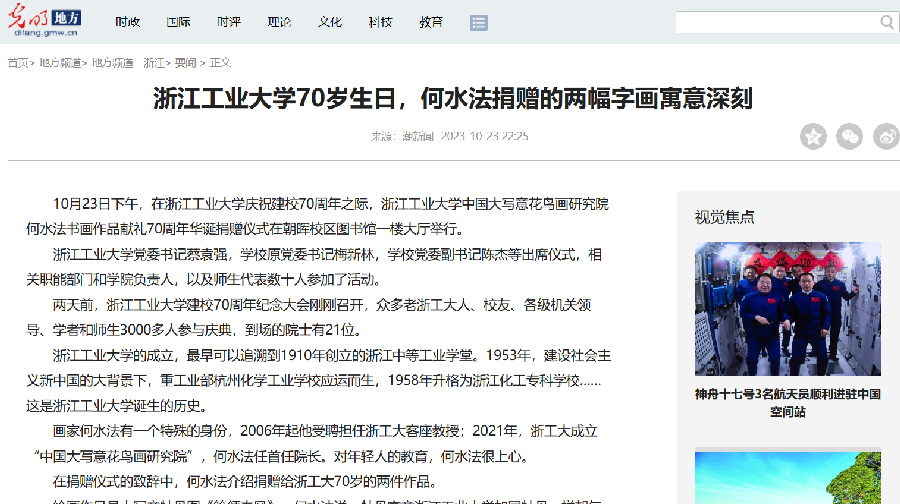Image resolution: width=900 pixels, height=504 pixels.
Task: Click the 潮新闻 article source link
Action: (416, 136)
